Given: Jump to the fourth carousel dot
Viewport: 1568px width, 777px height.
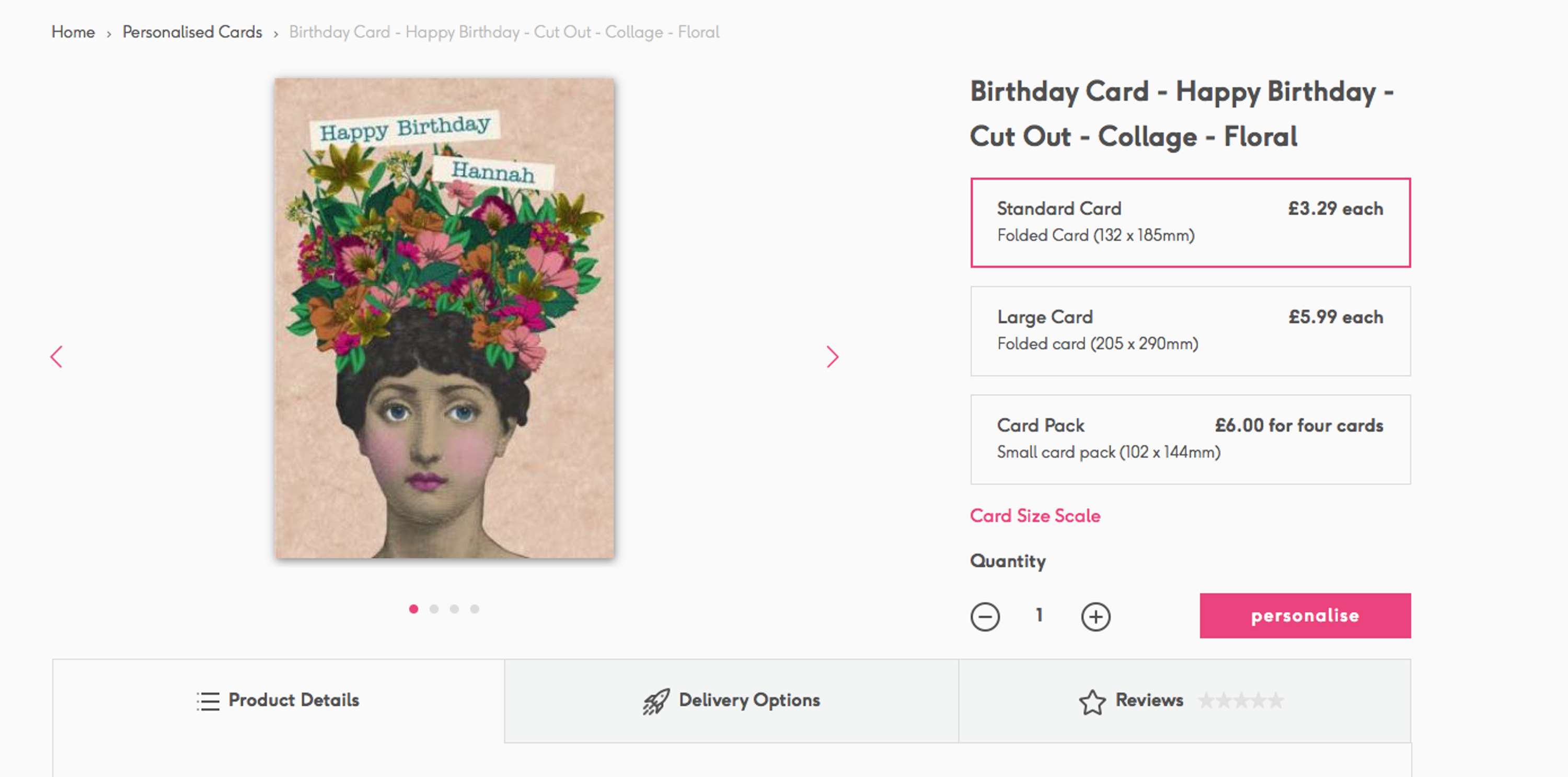Looking at the screenshot, I should [475, 608].
